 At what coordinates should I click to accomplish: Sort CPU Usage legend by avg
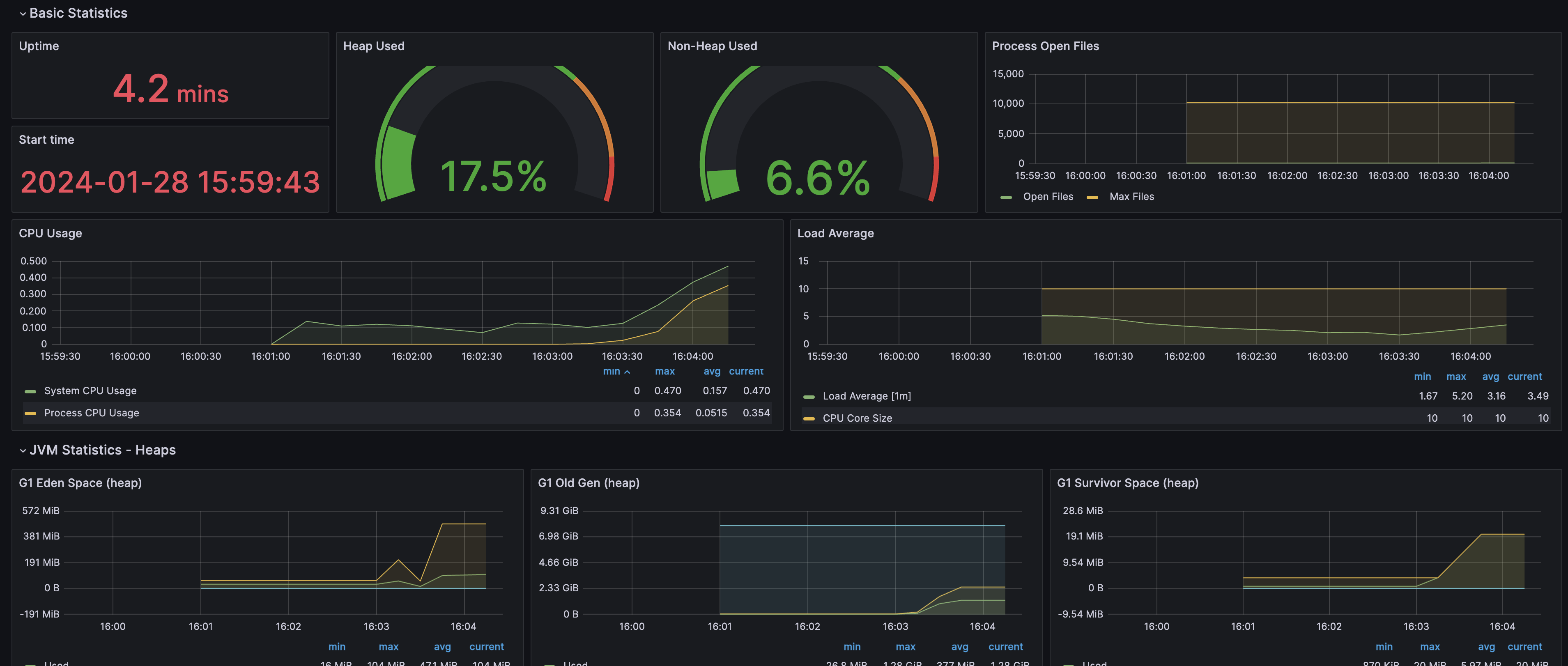(712, 371)
